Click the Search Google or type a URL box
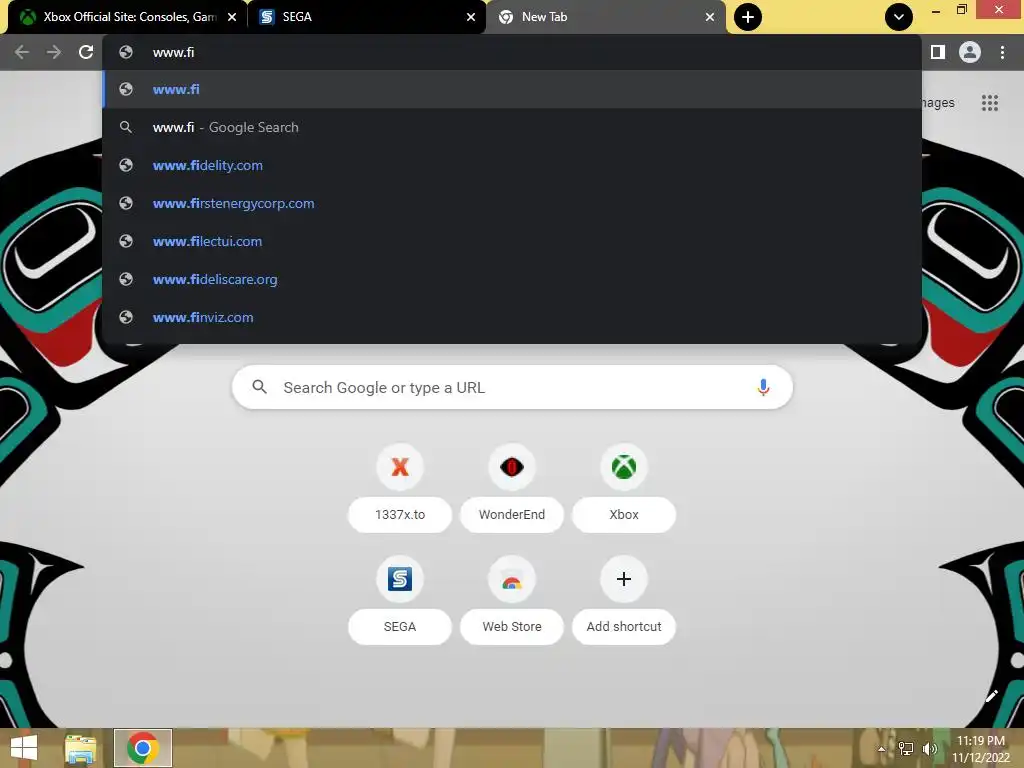The width and height of the screenshot is (1024, 768). click(512, 387)
